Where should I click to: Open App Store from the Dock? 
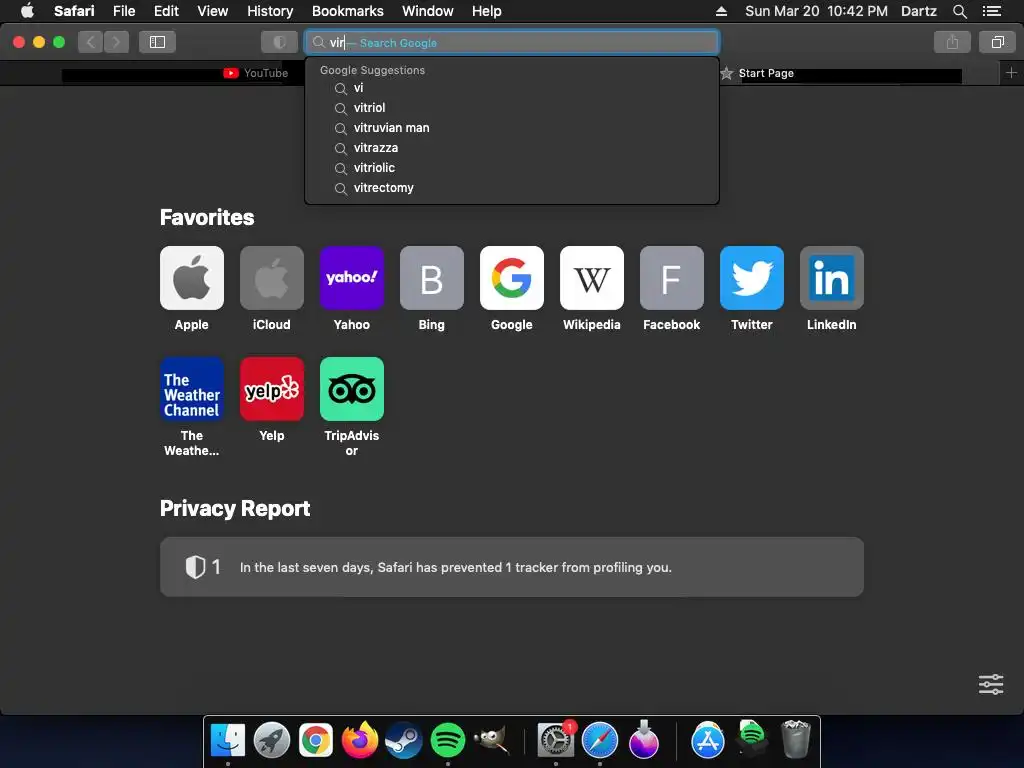click(708, 741)
